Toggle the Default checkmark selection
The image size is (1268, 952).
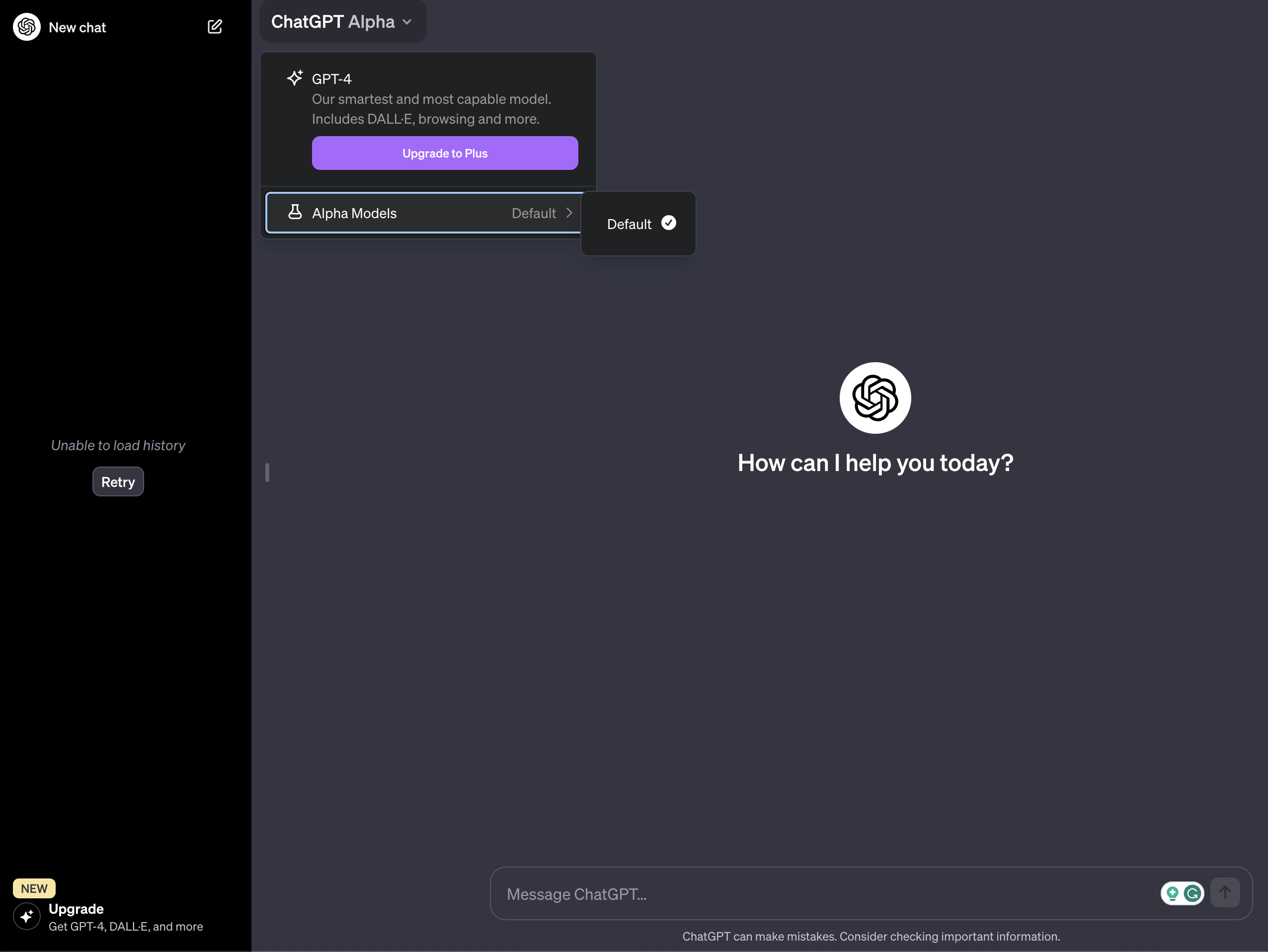tap(669, 222)
